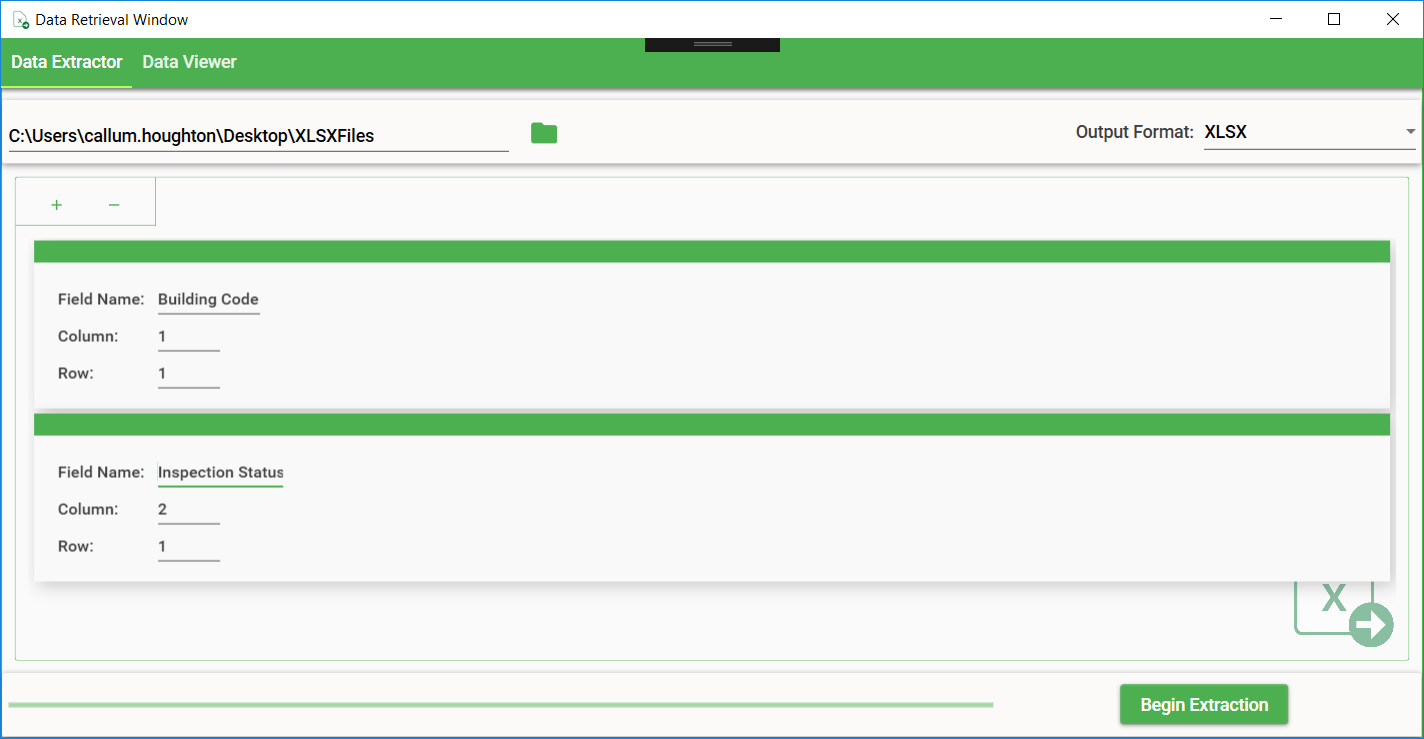Edit the XLSXFiles folder path field

pos(258,136)
